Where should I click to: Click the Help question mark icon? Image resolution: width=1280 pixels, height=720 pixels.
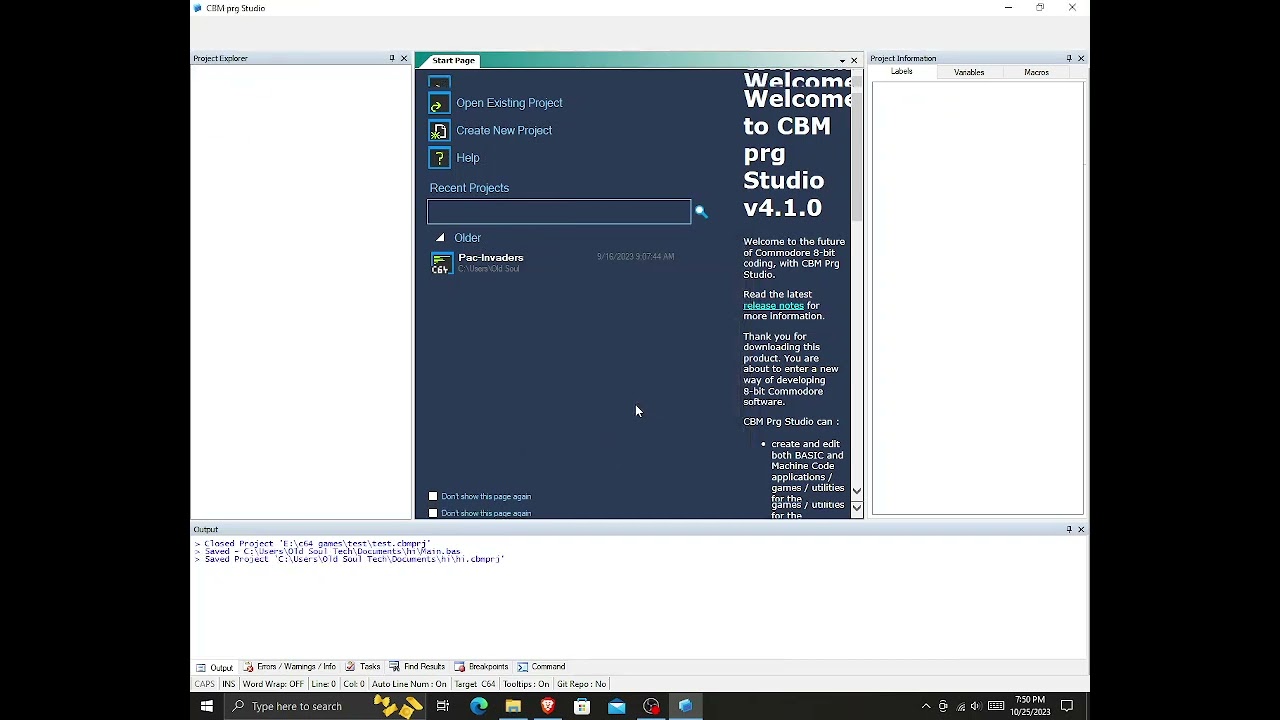tap(439, 157)
